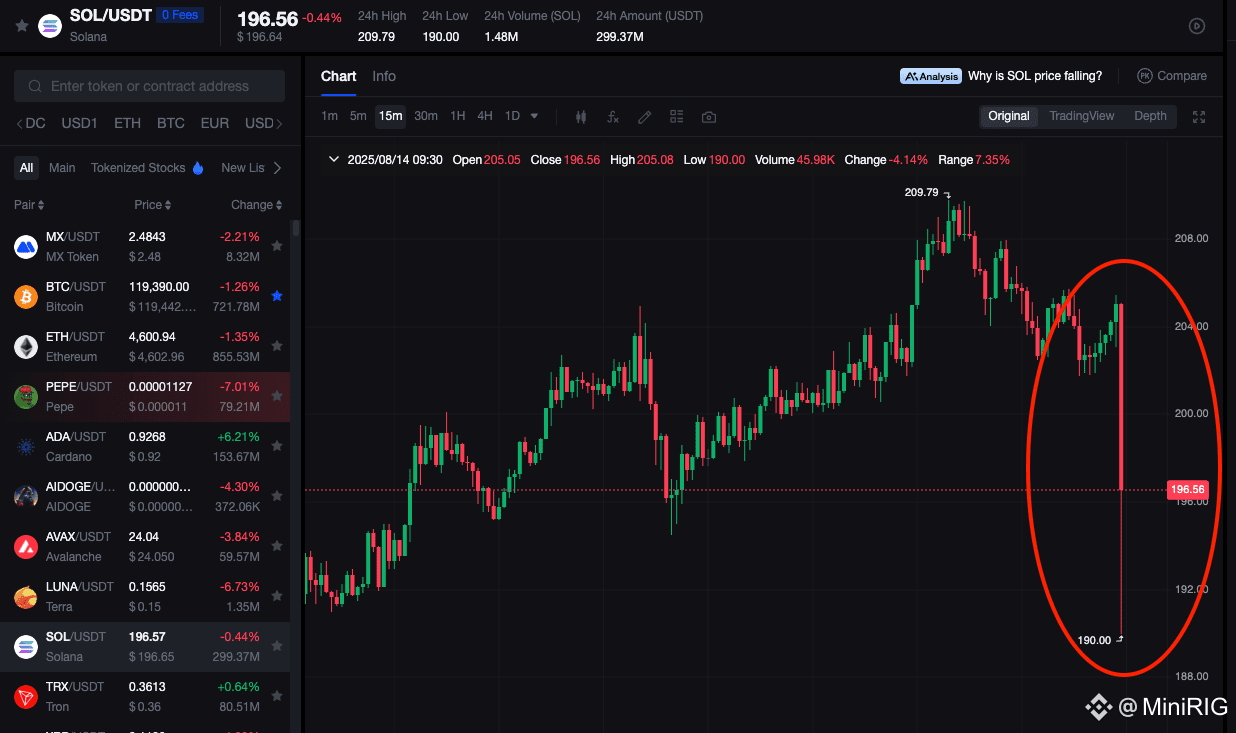
Task: Favorite ADA/USDT with its star
Action: click(x=277, y=446)
